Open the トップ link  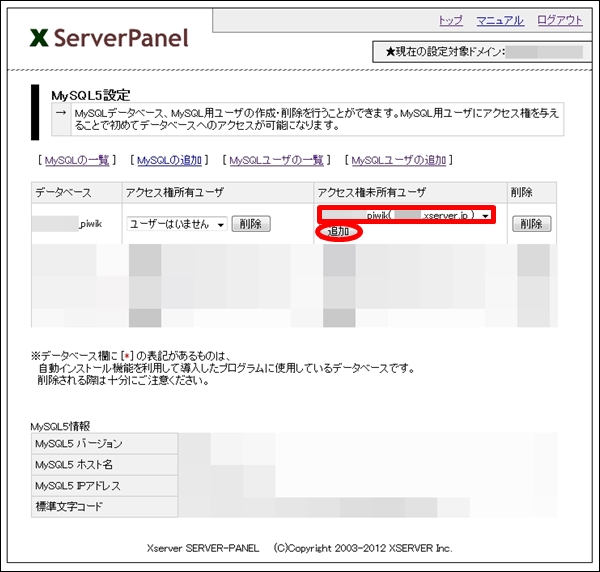(x=450, y=20)
